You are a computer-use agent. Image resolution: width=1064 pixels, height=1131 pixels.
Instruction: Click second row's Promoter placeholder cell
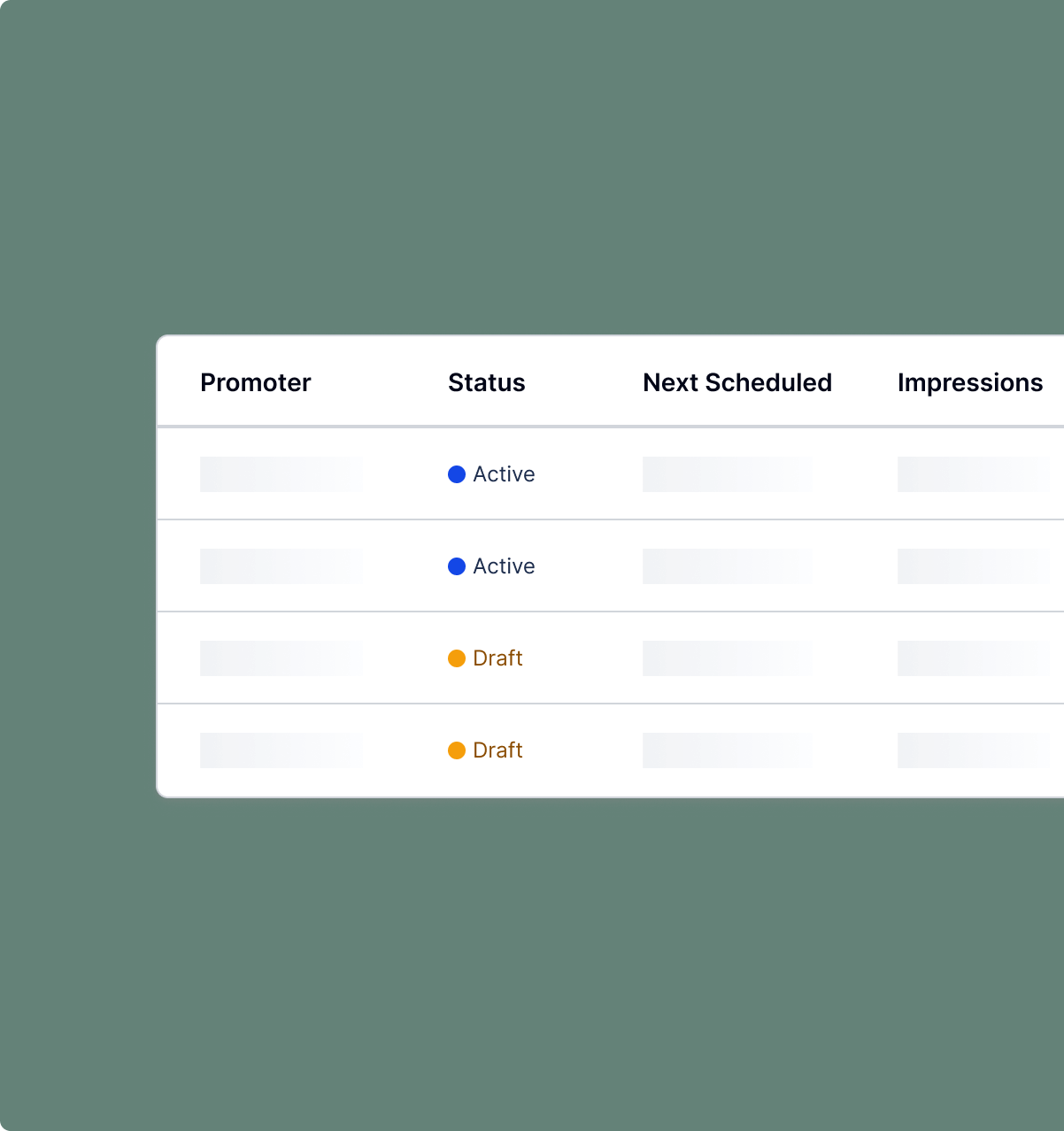coord(281,566)
